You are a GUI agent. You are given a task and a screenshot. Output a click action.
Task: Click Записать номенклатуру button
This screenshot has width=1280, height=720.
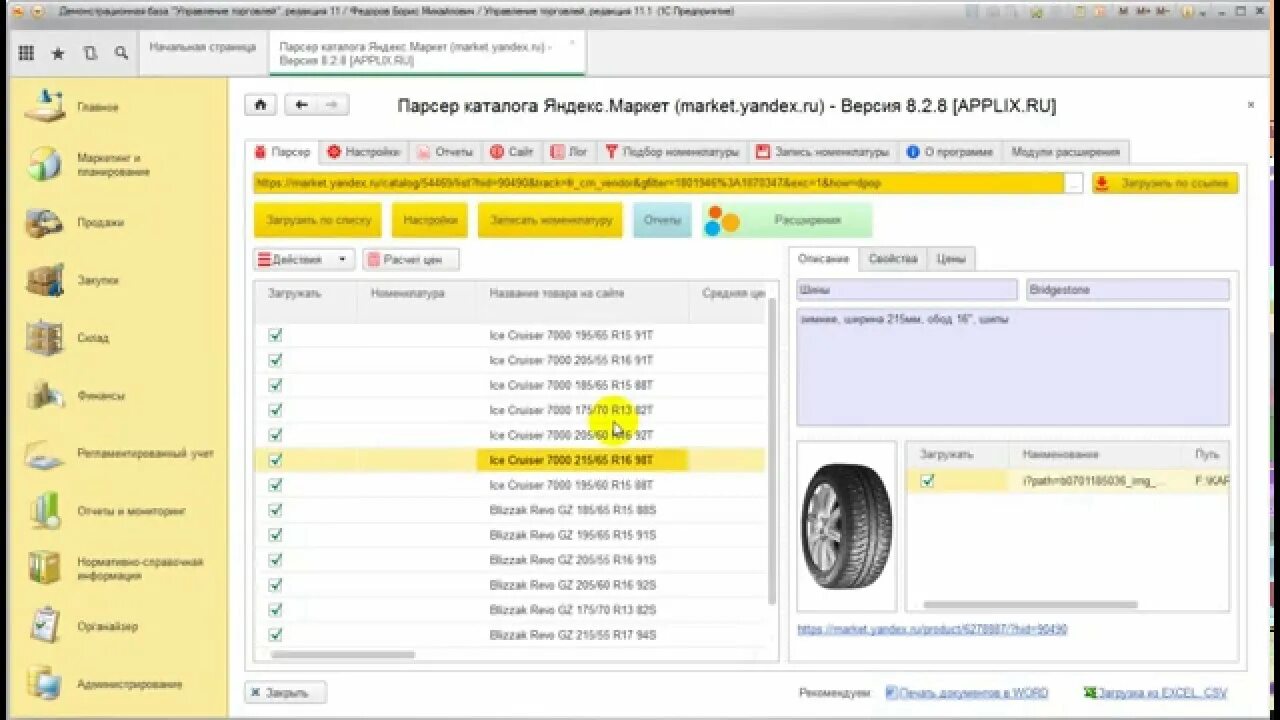tap(550, 220)
